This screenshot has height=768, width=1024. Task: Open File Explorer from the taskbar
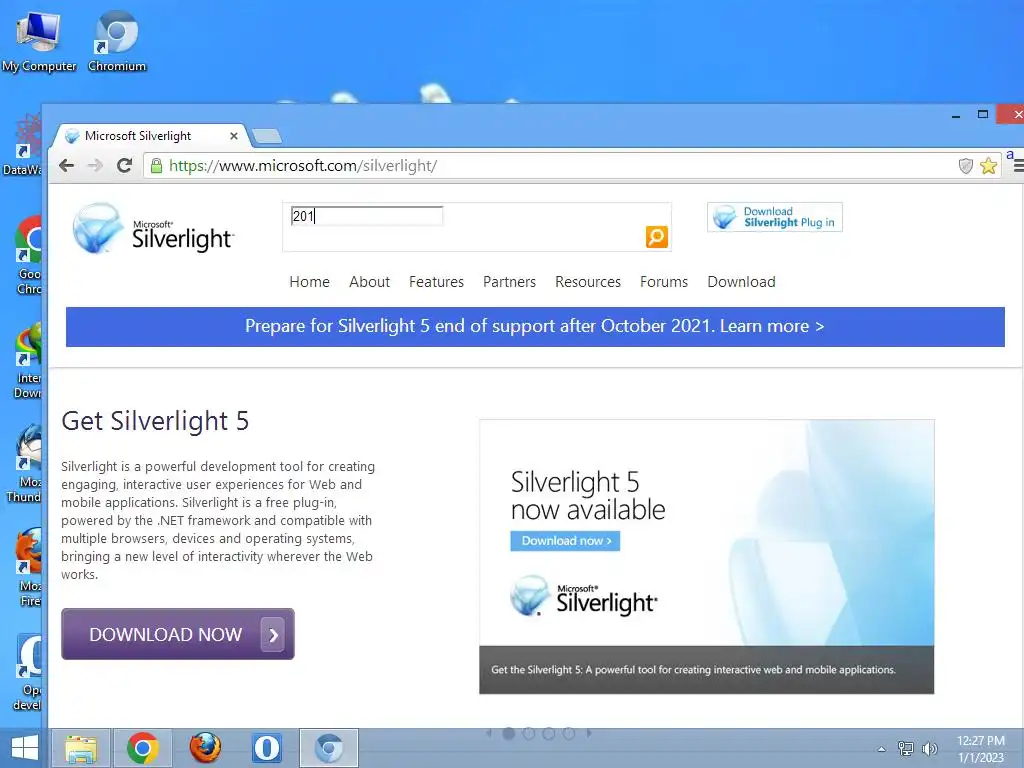pyautogui.click(x=81, y=748)
